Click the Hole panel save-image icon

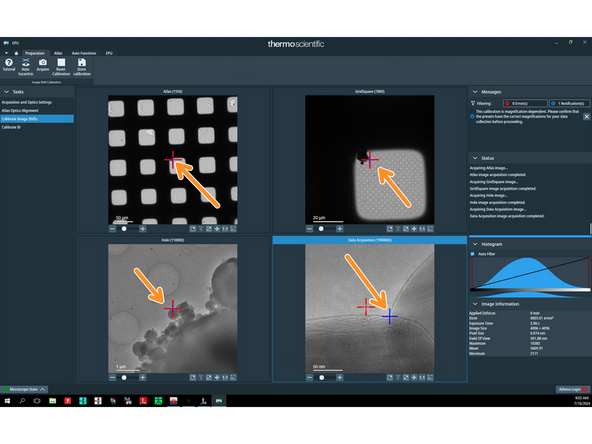coord(193,378)
